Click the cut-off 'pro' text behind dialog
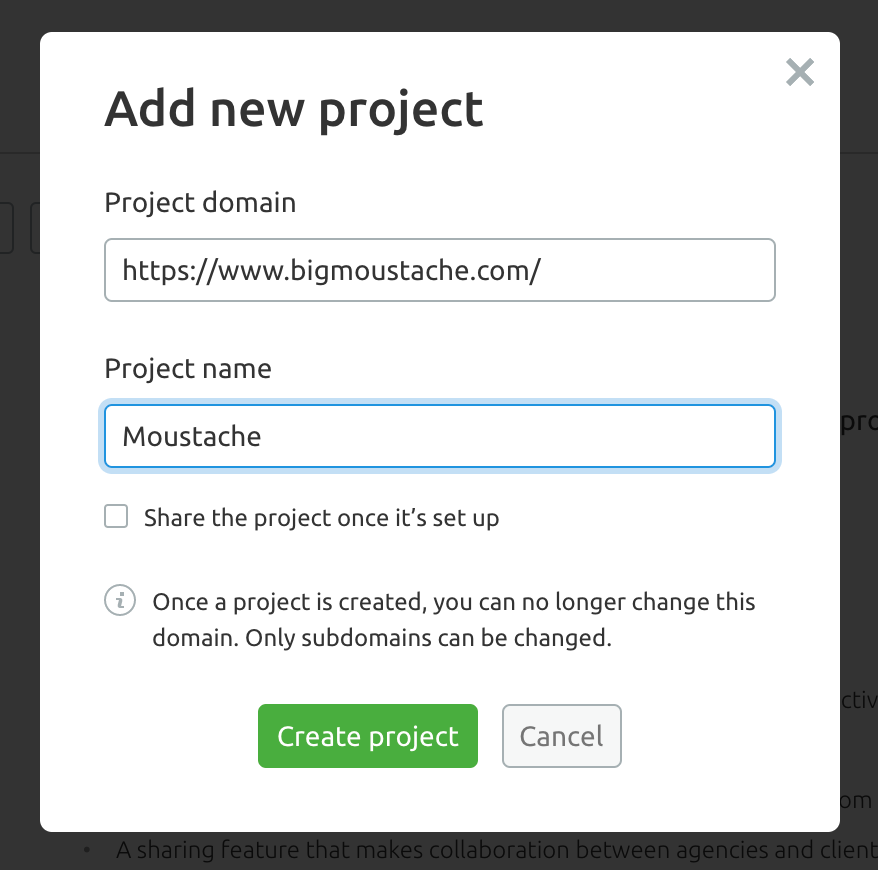878x870 pixels. click(859, 422)
